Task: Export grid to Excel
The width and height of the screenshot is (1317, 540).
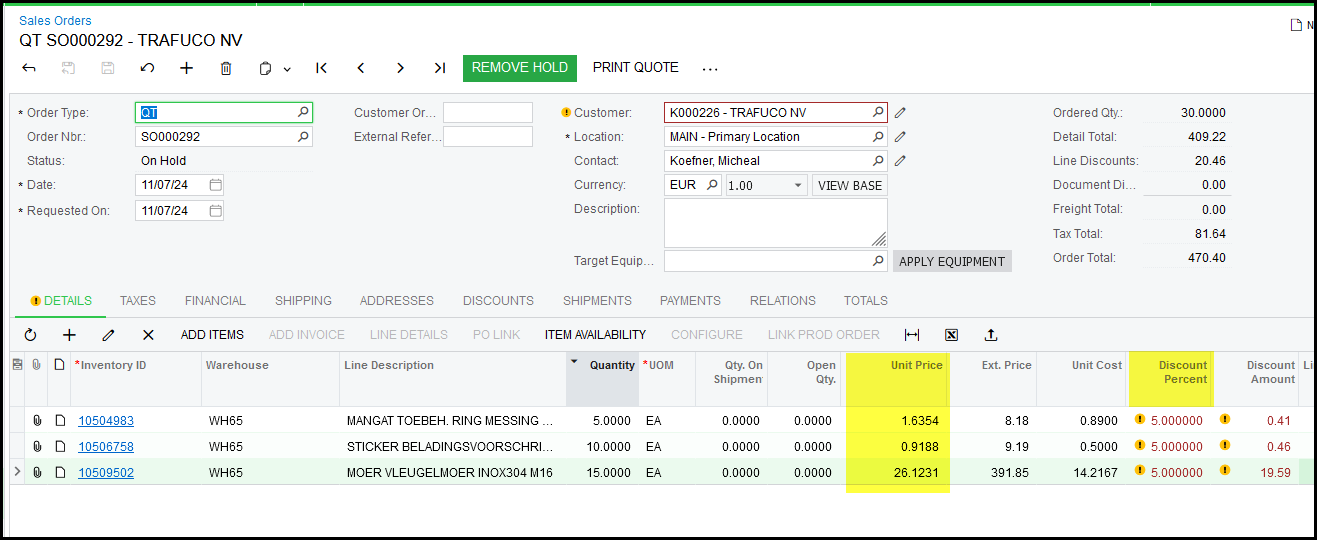Action: click(x=951, y=335)
